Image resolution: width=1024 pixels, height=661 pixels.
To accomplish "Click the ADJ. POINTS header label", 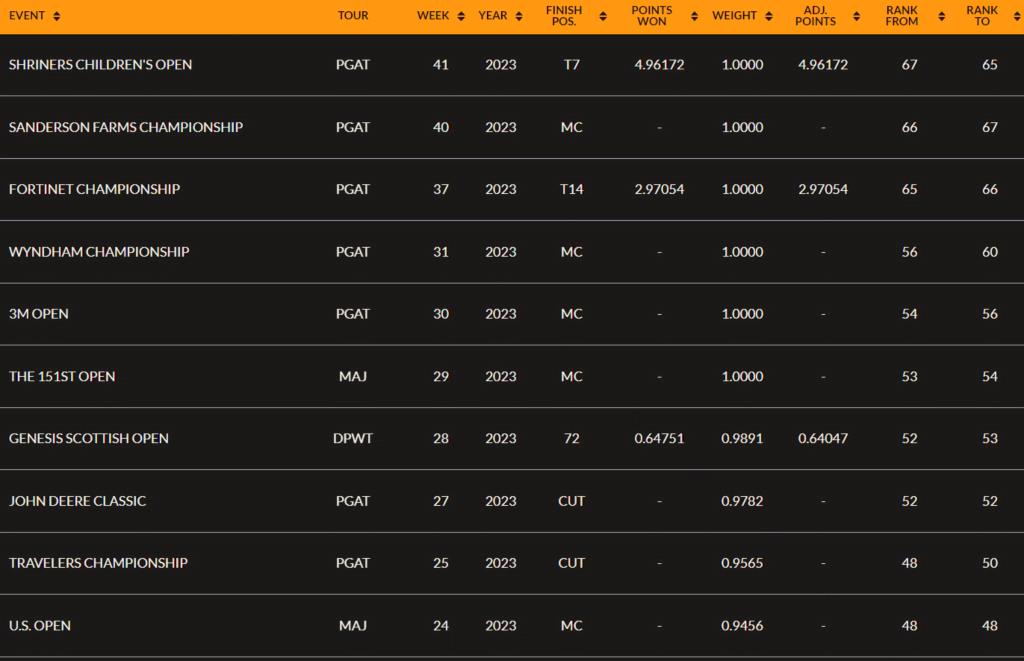I will [x=816, y=16].
